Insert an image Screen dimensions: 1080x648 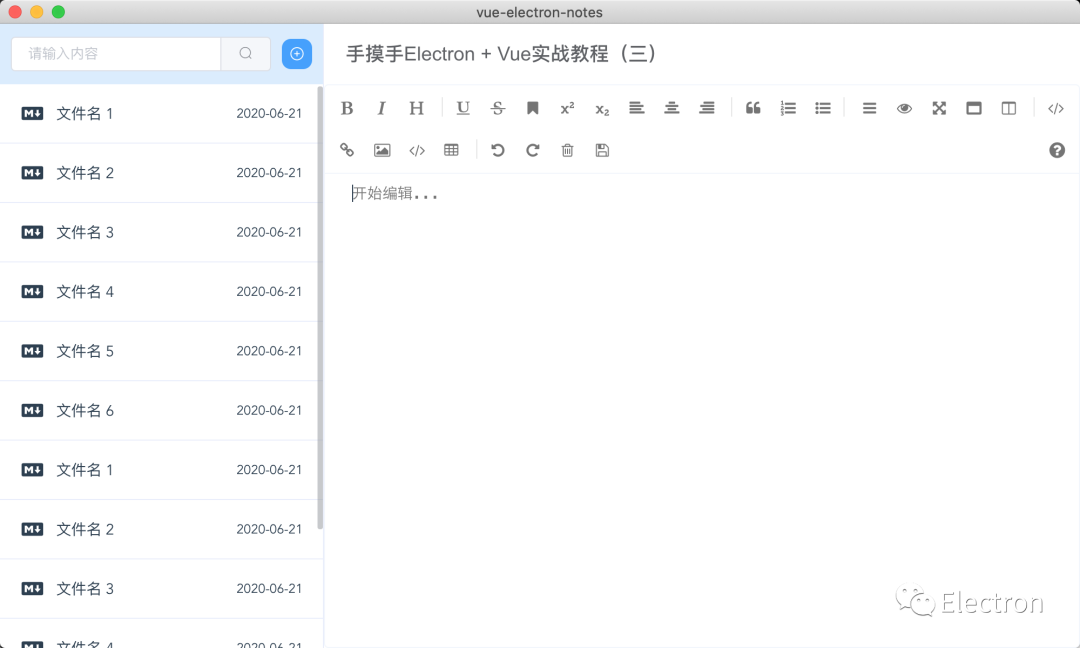pos(382,150)
